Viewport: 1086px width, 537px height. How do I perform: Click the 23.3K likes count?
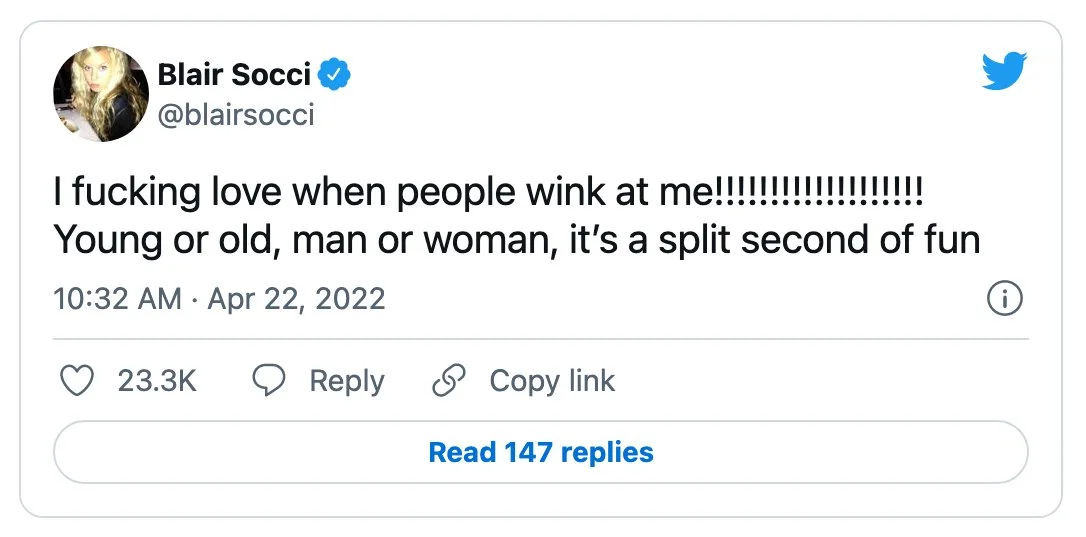point(157,381)
